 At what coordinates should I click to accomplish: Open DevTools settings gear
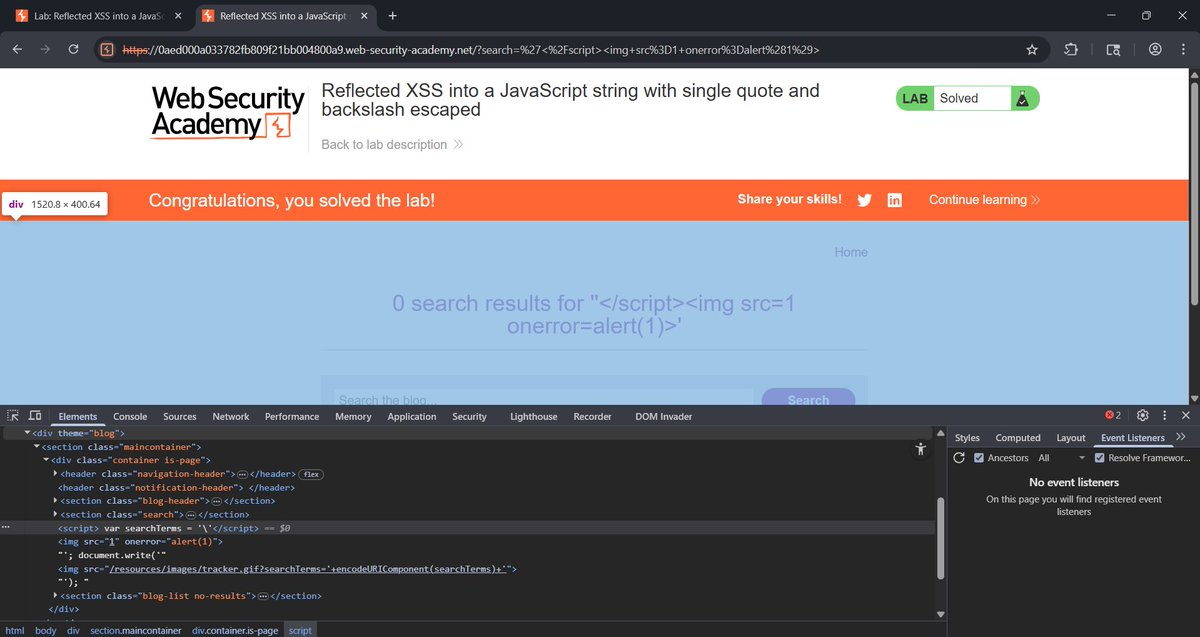pyautogui.click(x=1143, y=415)
